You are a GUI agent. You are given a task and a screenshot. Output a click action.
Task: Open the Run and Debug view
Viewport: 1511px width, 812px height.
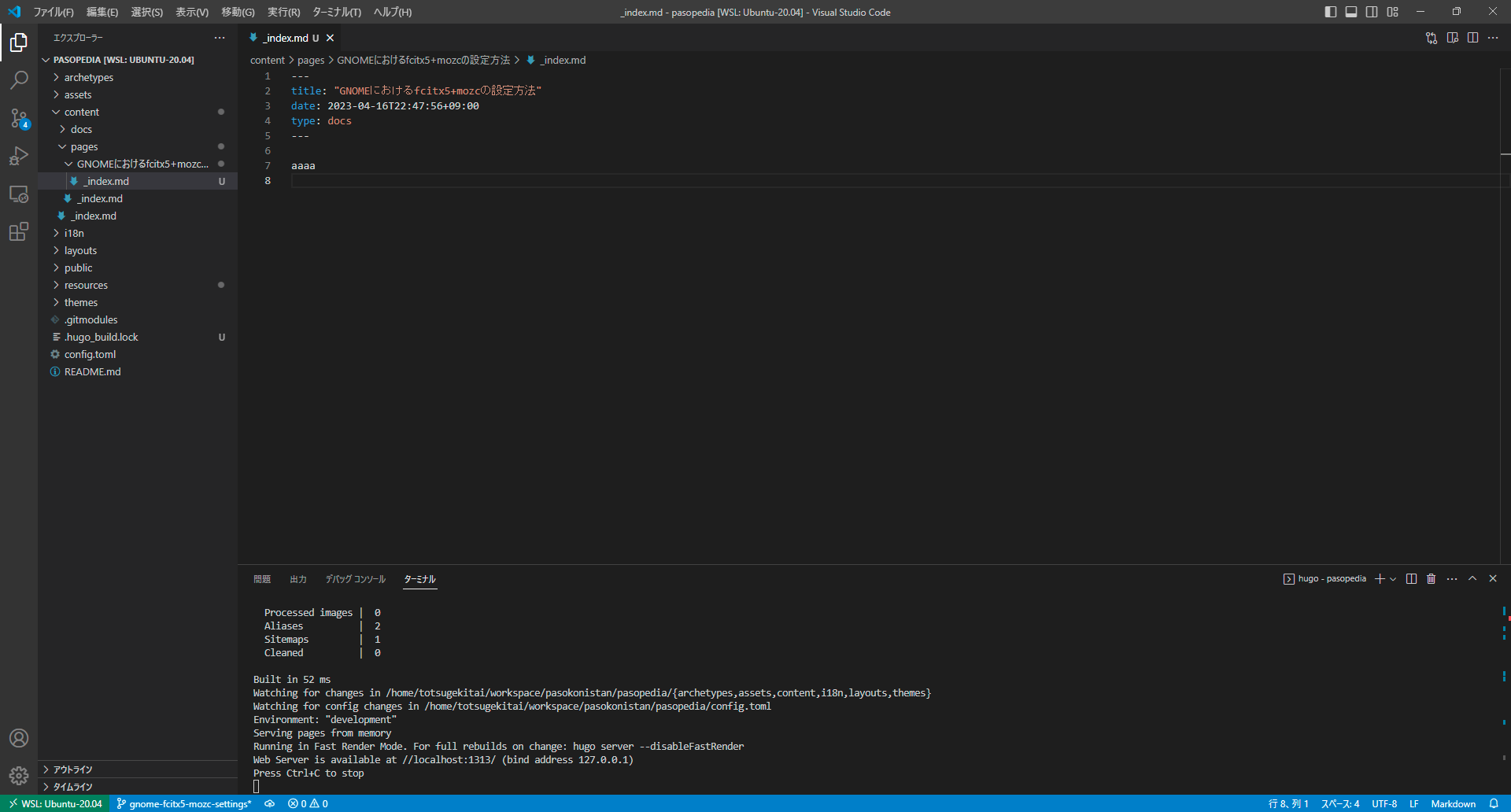click(x=19, y=156)
